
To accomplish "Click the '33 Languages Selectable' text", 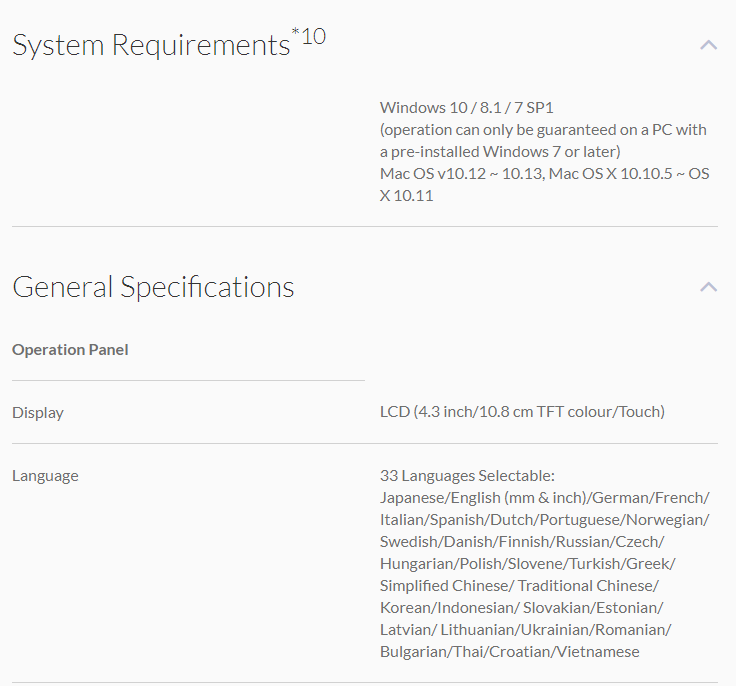I will pyautogui.click(x=467, y=476).
